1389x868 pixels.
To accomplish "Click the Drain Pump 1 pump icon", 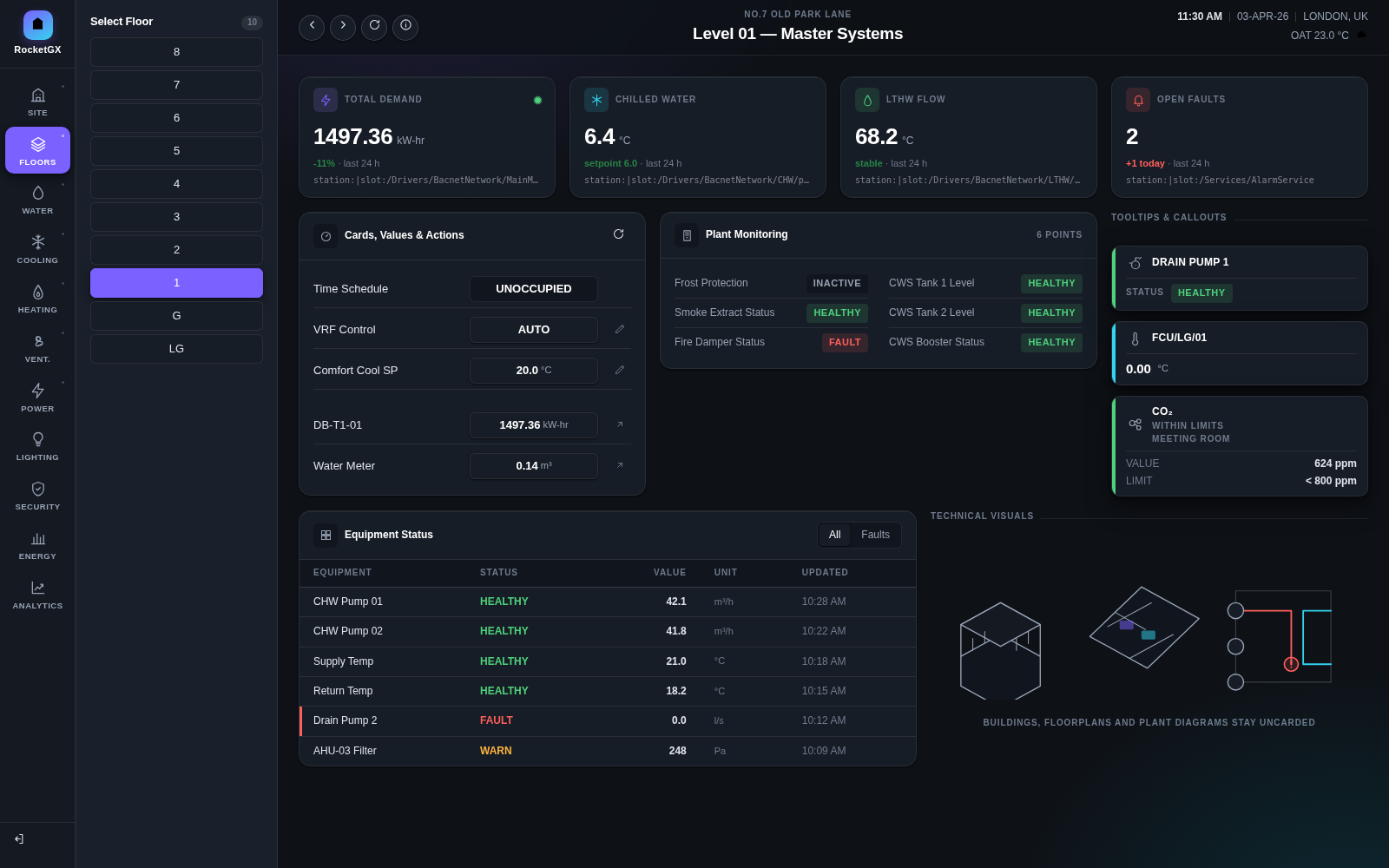I will 1136,262.
